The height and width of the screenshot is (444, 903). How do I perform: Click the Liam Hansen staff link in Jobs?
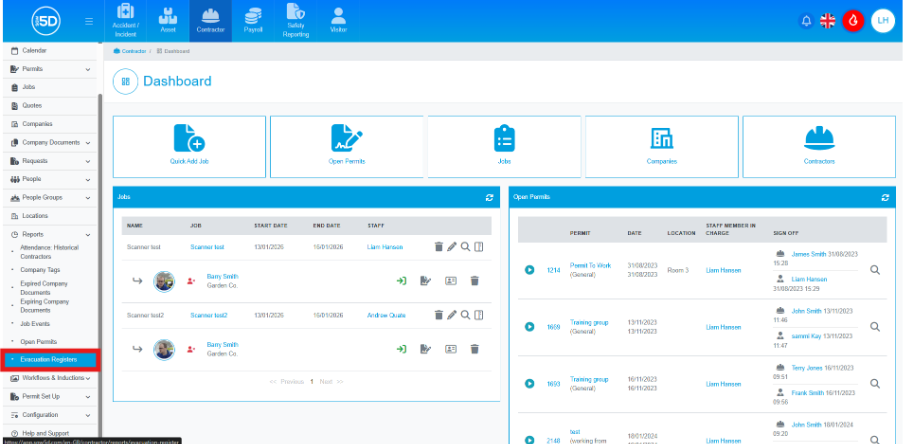point(385,247)
